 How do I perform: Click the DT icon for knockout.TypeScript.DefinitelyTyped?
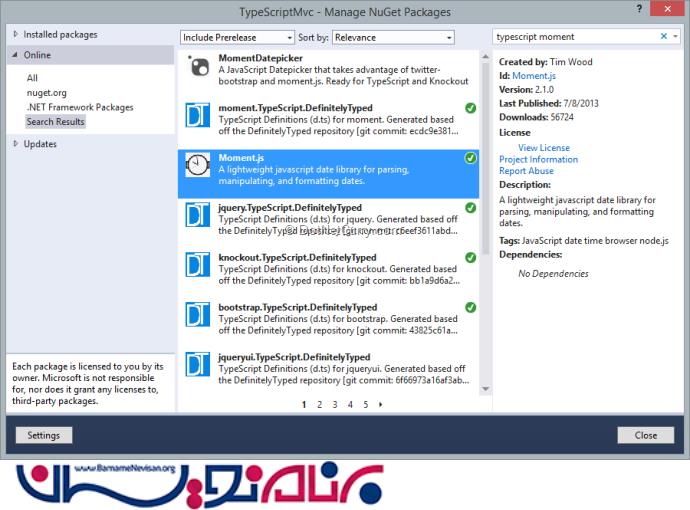[198, 264]
